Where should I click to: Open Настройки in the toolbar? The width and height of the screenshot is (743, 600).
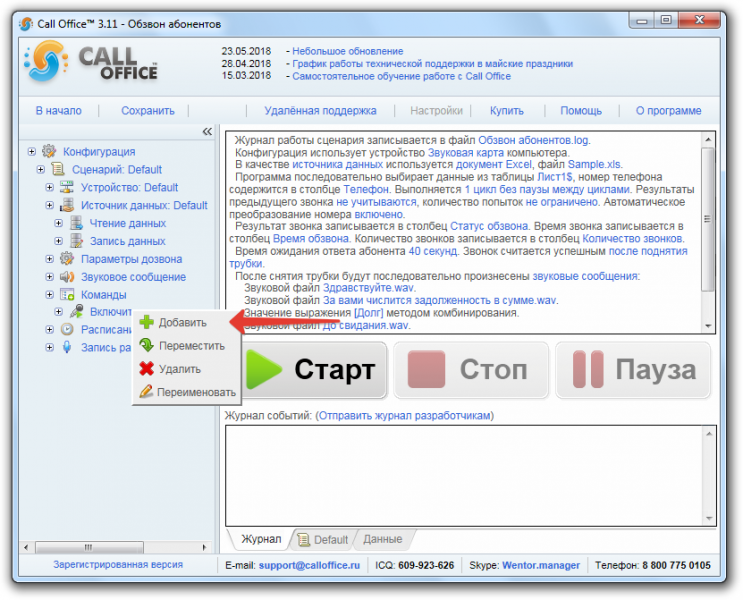click(x=436, y=110)
